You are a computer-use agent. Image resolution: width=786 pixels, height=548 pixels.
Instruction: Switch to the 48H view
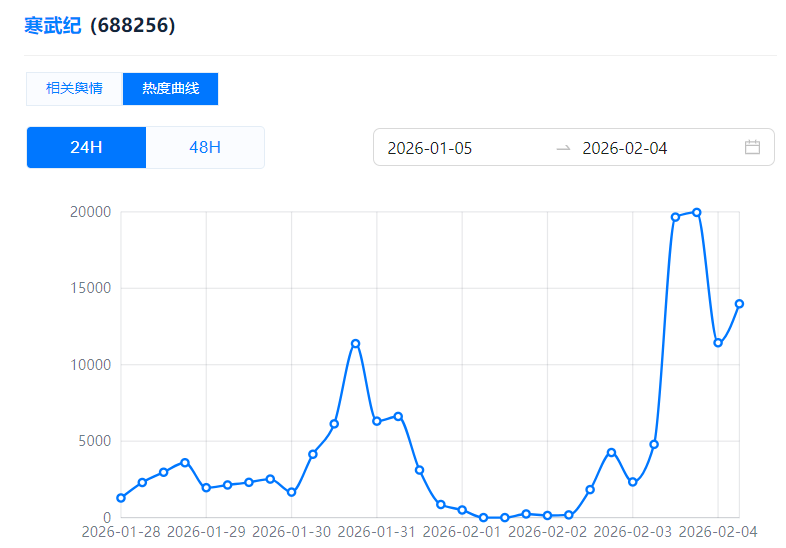(x=205, y=148)
